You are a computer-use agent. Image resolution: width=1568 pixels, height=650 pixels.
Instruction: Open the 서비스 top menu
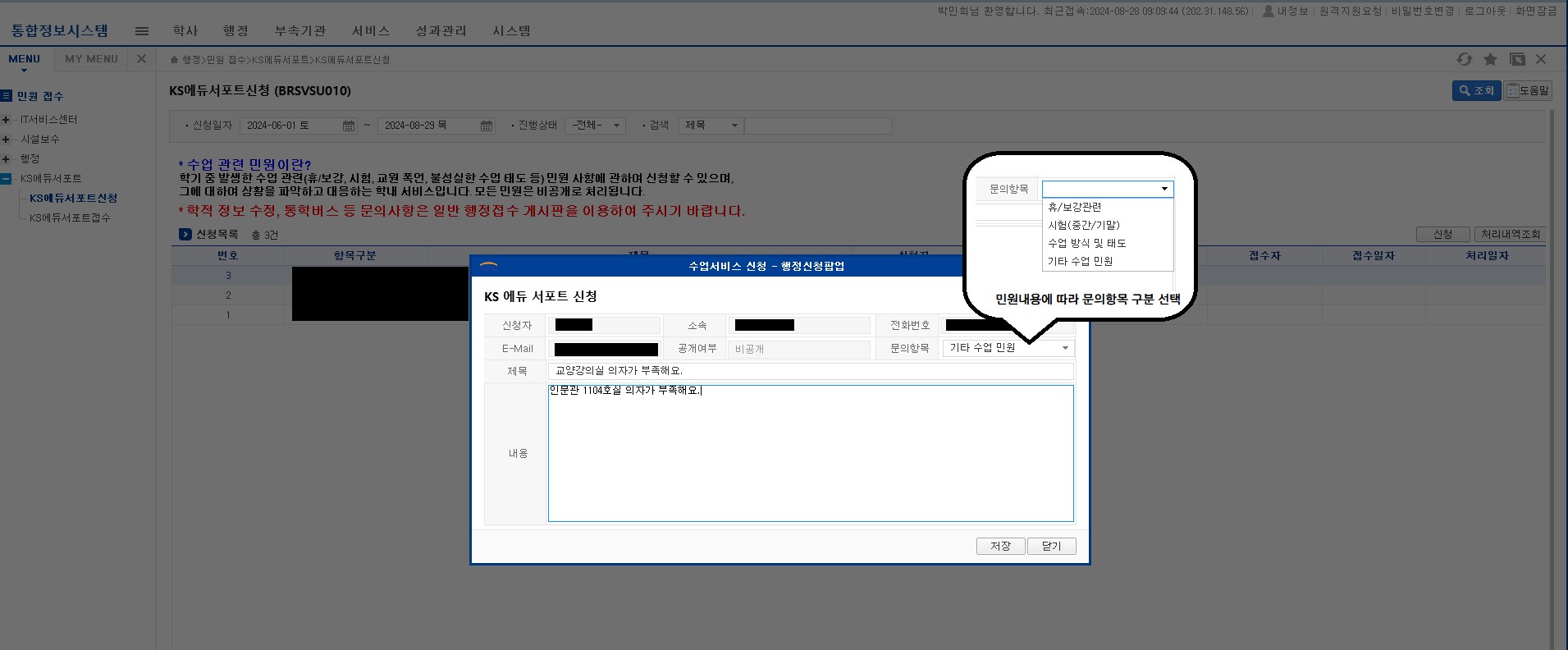[371, 30]
